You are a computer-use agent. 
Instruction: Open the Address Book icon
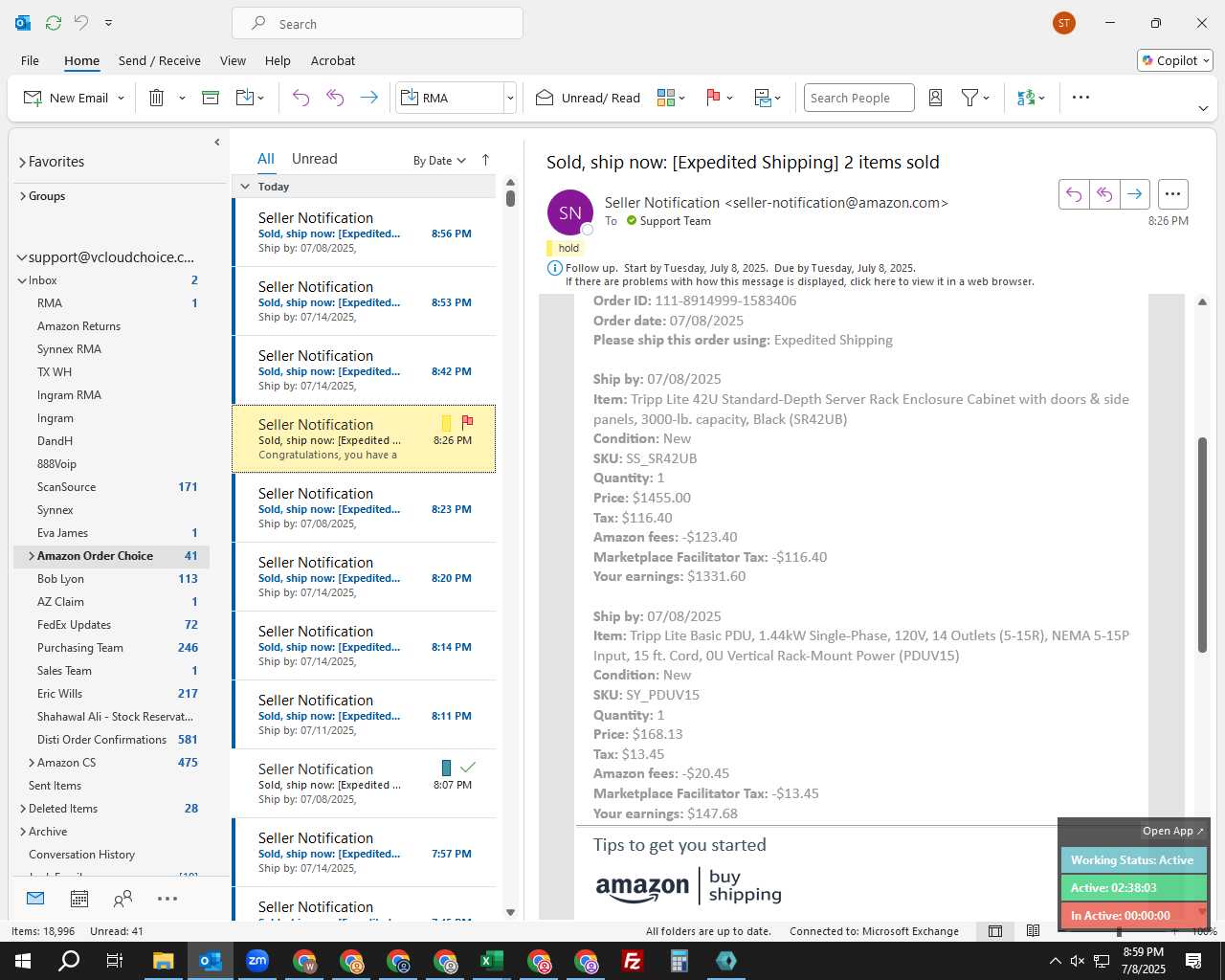click(936, 98)
